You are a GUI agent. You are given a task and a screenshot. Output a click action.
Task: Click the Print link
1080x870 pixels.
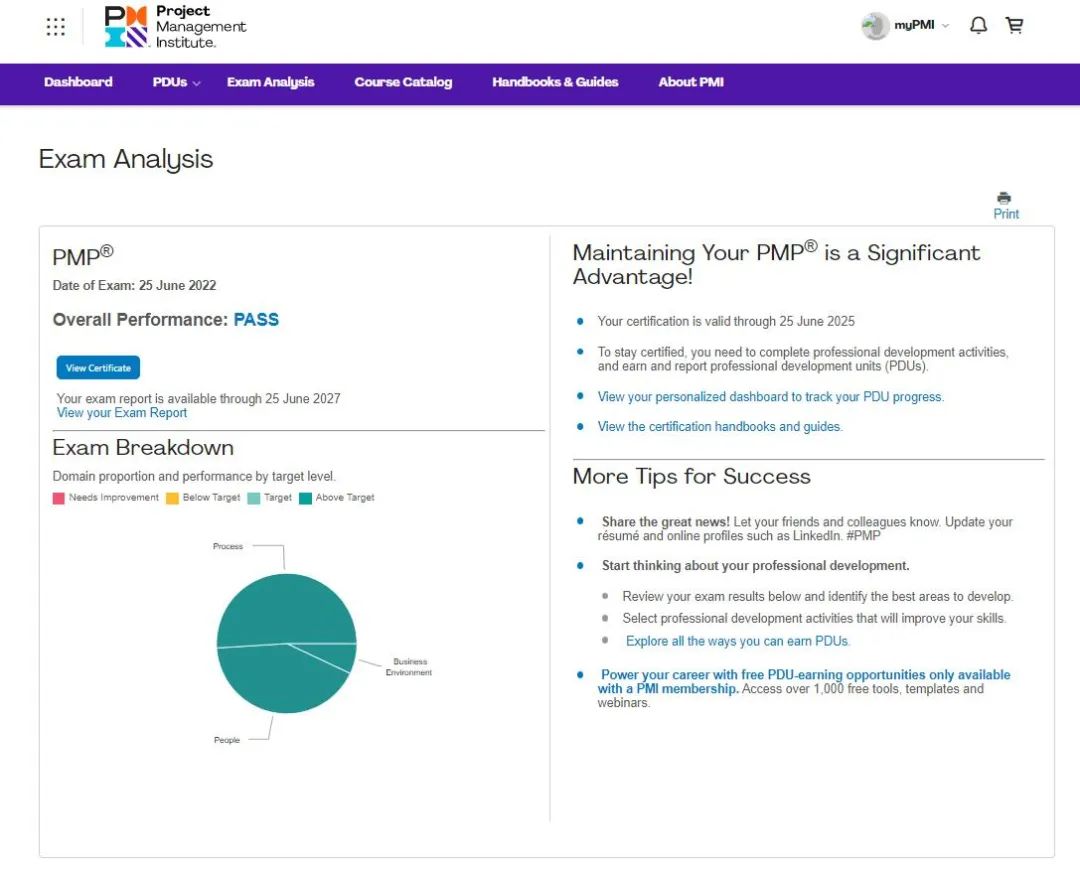pos(1006,214)
